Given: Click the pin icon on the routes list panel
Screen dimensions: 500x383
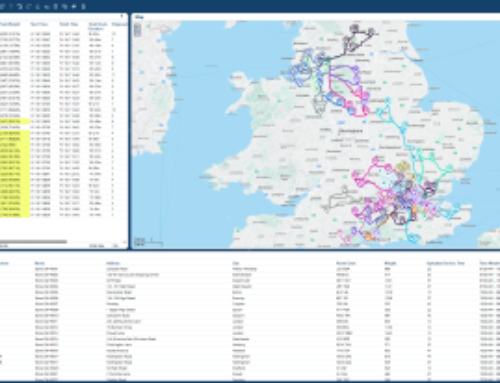Looking at the screenshot, I should tap(122, 16).
